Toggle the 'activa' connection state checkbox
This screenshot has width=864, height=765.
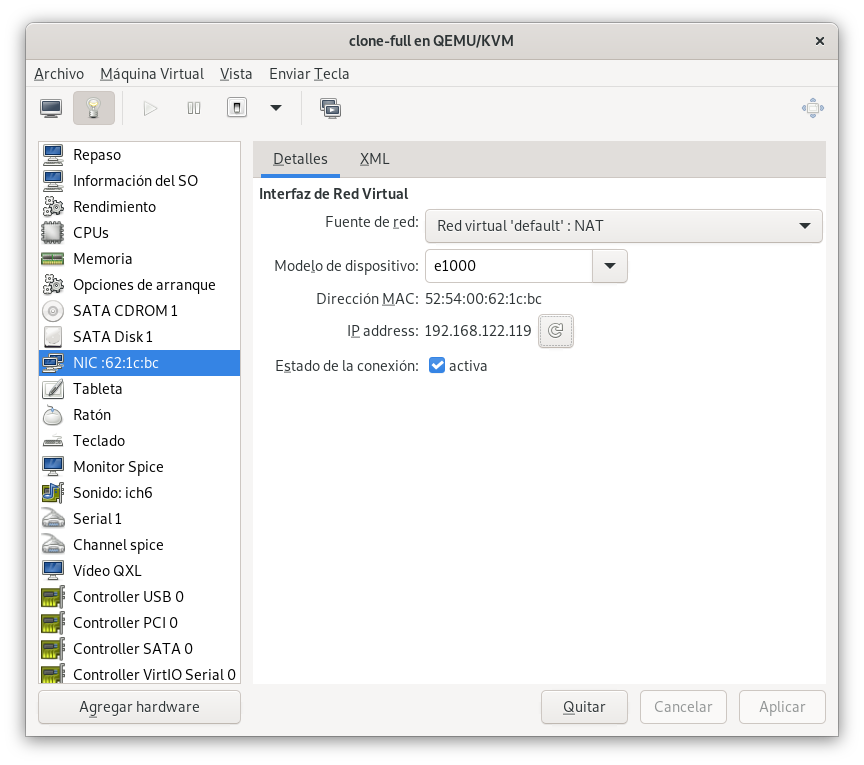(x=437, y=366)
